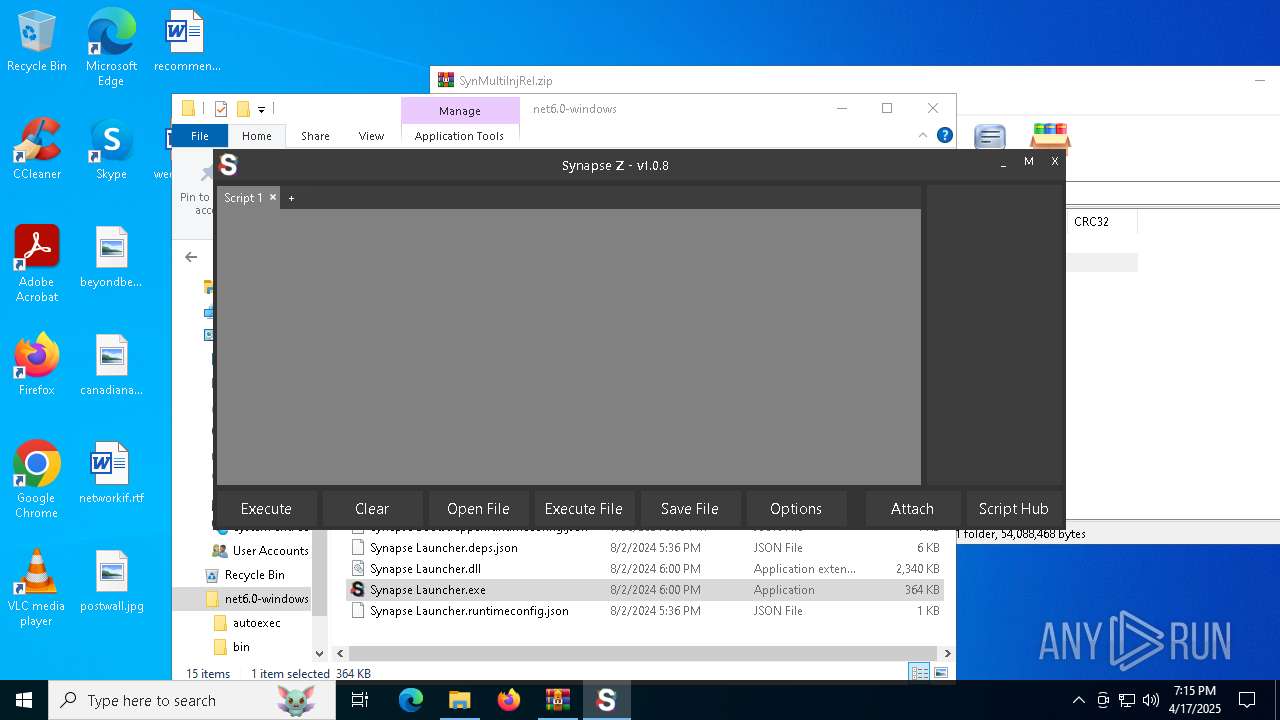
Task: Close the Script 1 tab
Action: pyautogui.click(x=273, y=197)
